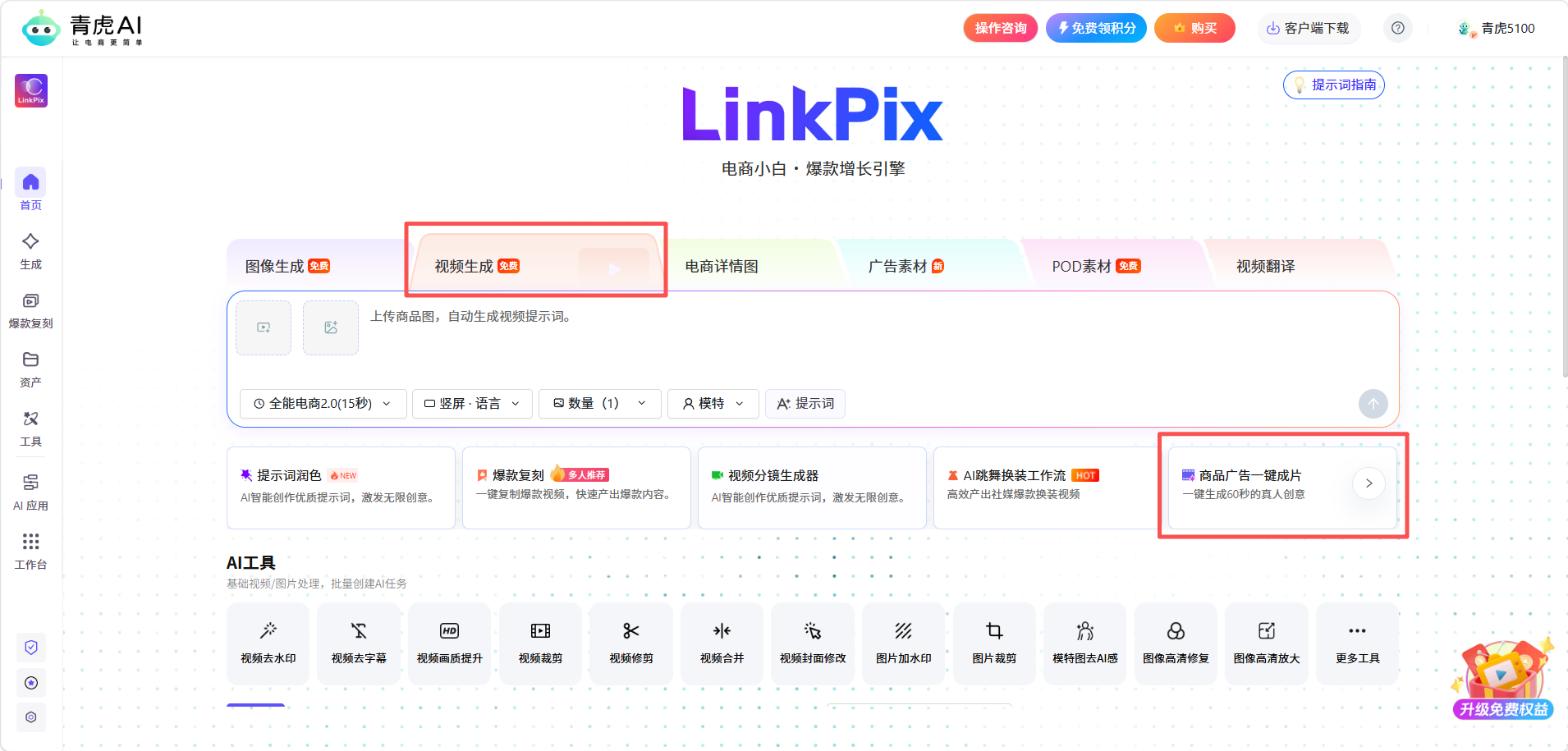Click the image upload placeholder box

331,327
